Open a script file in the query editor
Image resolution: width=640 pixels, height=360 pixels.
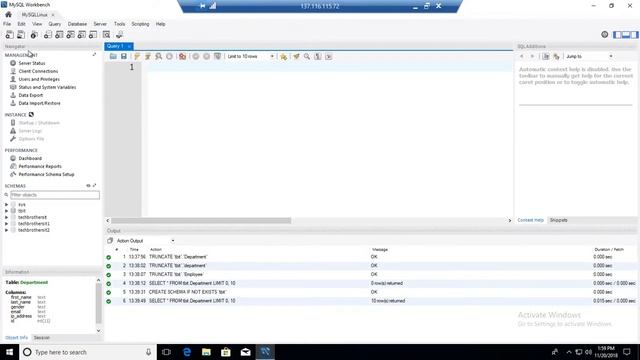[113, 56]
